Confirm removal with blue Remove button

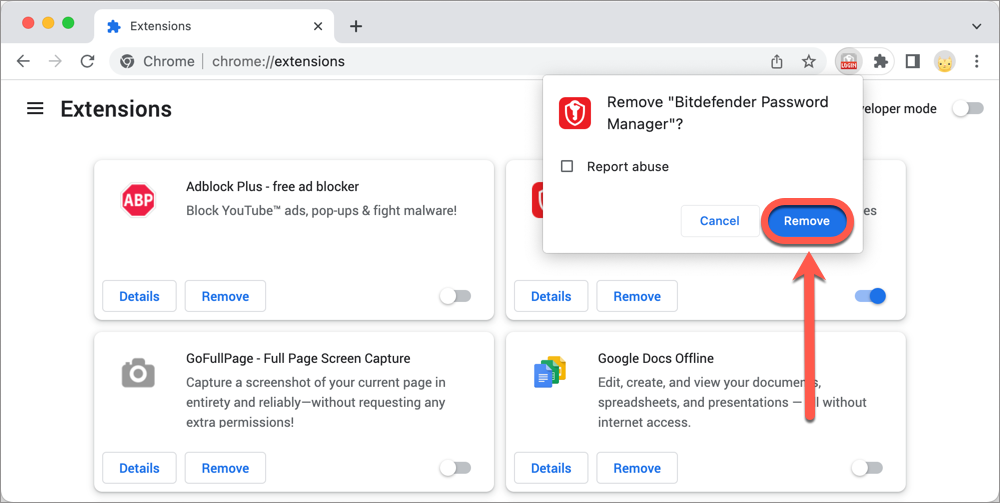tap(807, 221)
